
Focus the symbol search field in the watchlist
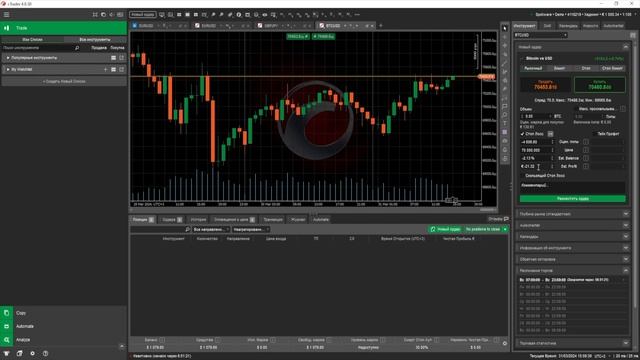coord(38,48)
